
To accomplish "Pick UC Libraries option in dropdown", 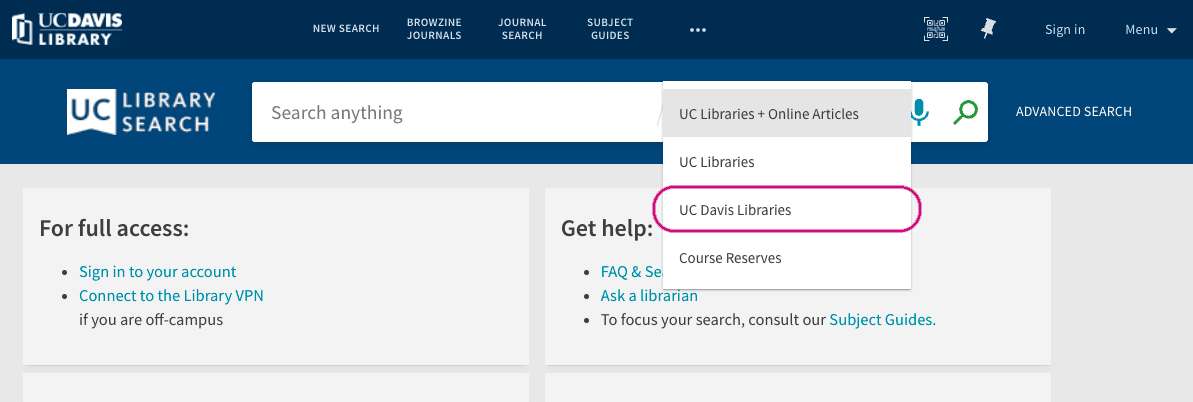I will [716, 162].
